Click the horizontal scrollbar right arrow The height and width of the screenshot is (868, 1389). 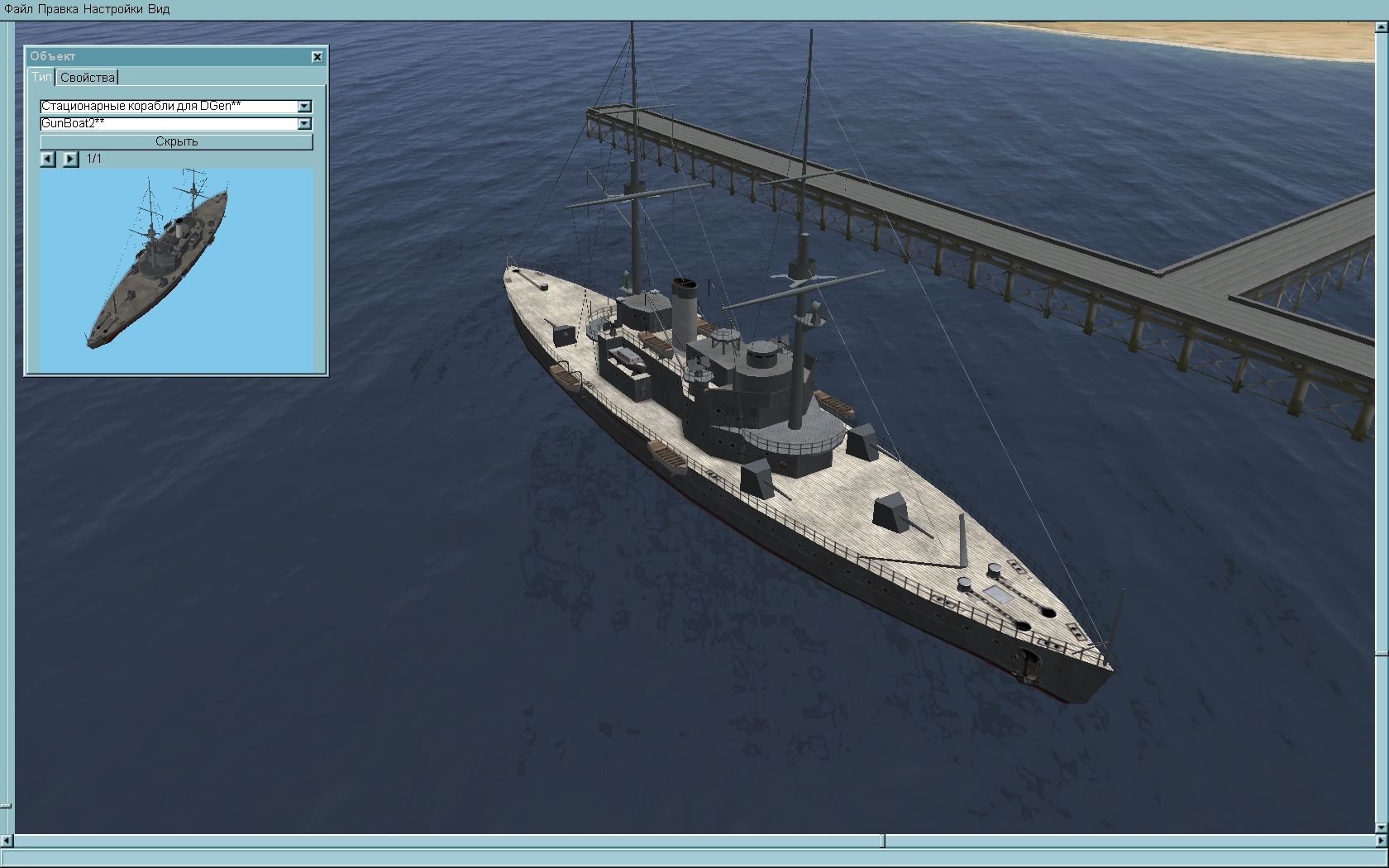click(x=1381, y=841)
